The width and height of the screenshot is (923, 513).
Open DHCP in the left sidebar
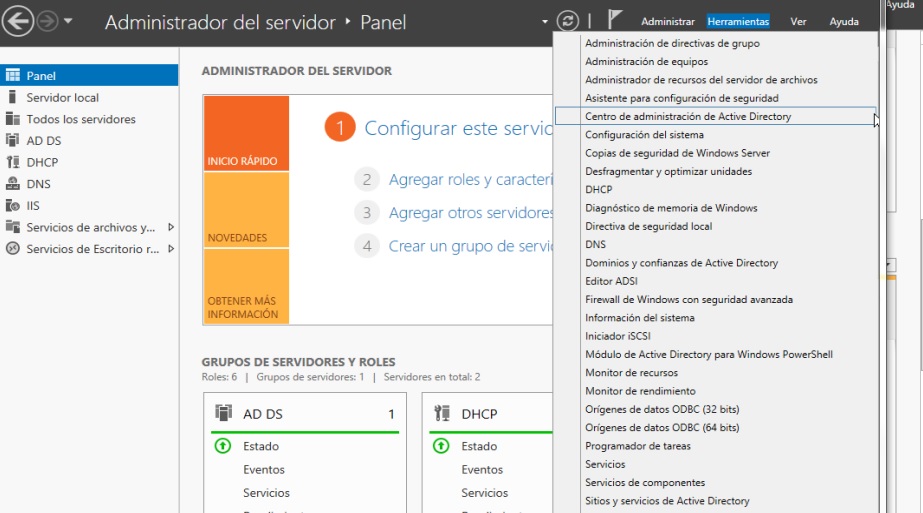pyautogui.click(x=42, y=162)
